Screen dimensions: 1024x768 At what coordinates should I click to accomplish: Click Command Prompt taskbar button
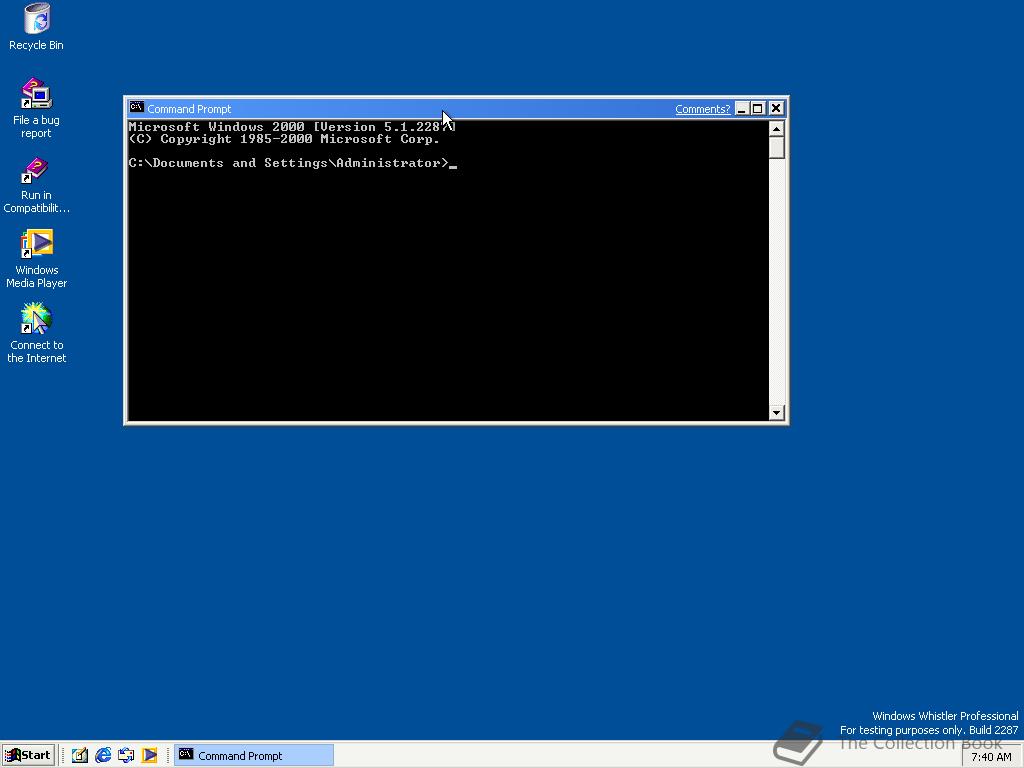click(253, 756)
